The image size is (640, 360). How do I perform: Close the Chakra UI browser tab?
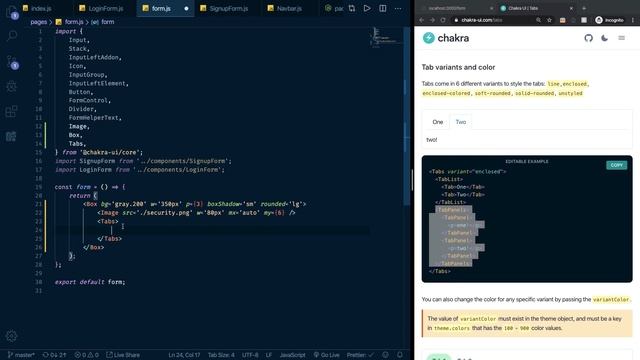[x=571, y=8]
